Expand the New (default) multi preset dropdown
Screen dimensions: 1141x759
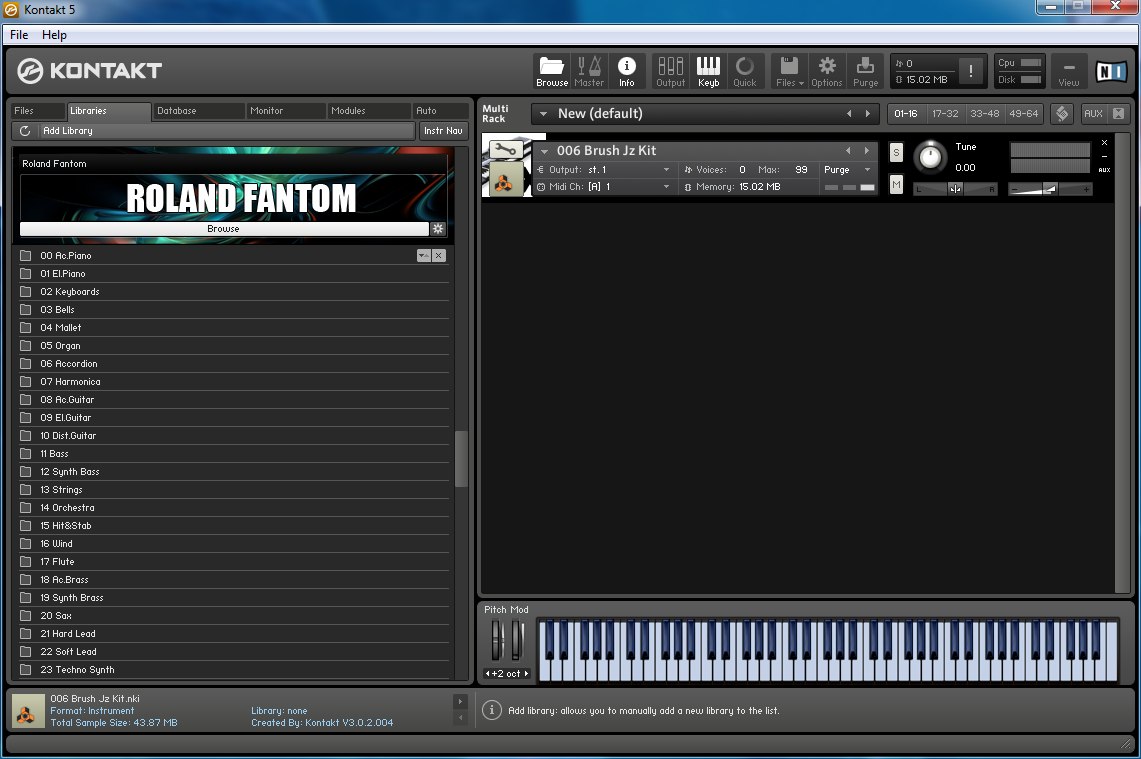point(543,114)
